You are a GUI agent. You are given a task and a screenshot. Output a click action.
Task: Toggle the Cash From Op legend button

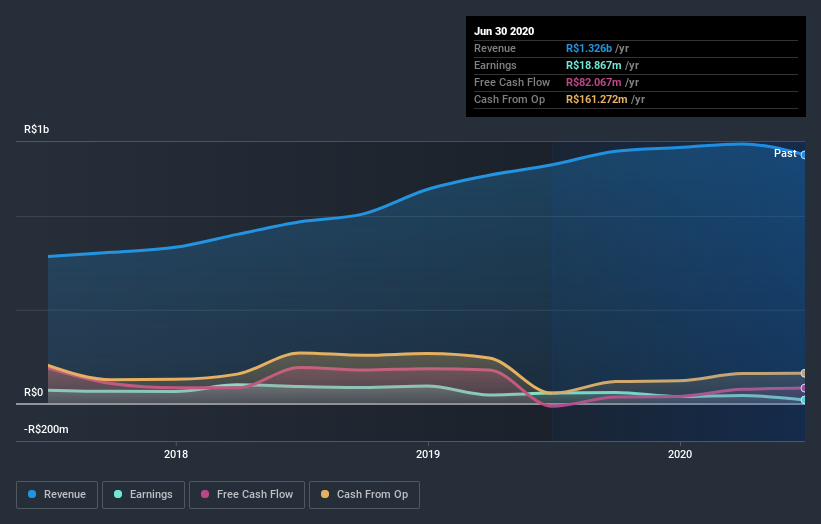click(x=364, y=495)
